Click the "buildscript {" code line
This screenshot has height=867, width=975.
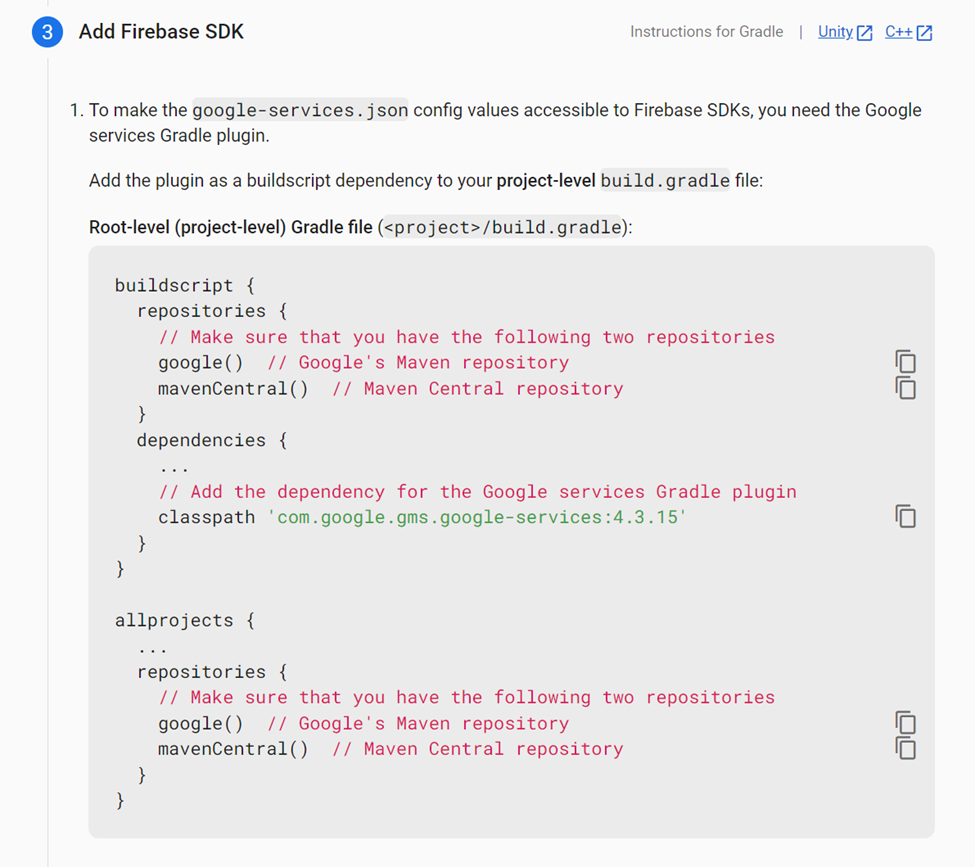[x=185, y=285]
